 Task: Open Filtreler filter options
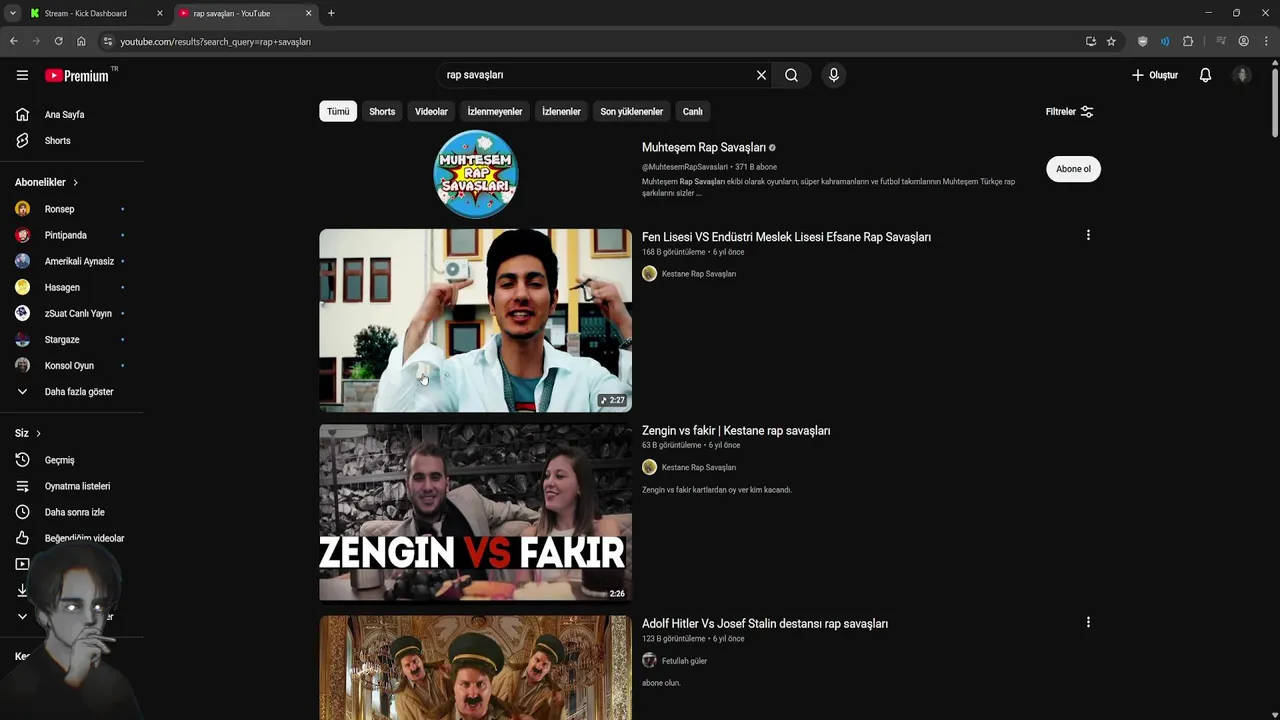(1070, 112)
